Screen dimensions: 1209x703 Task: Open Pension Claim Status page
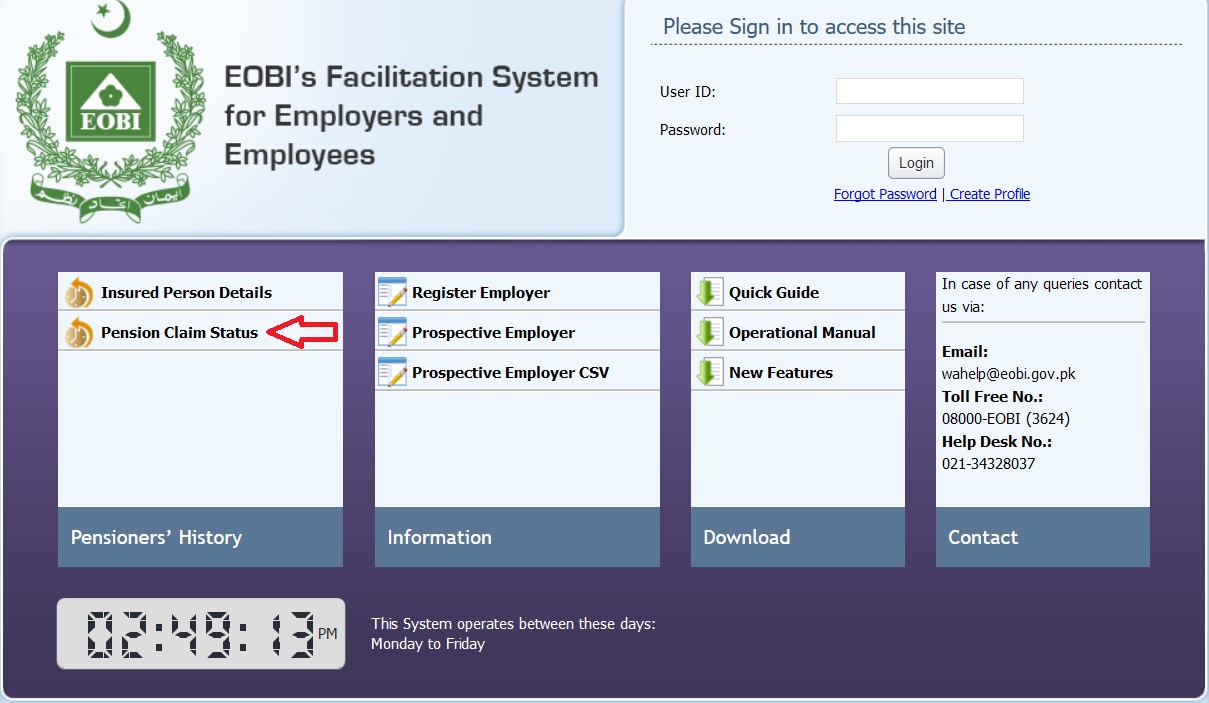pyautogui.click(x=179, y=333)
